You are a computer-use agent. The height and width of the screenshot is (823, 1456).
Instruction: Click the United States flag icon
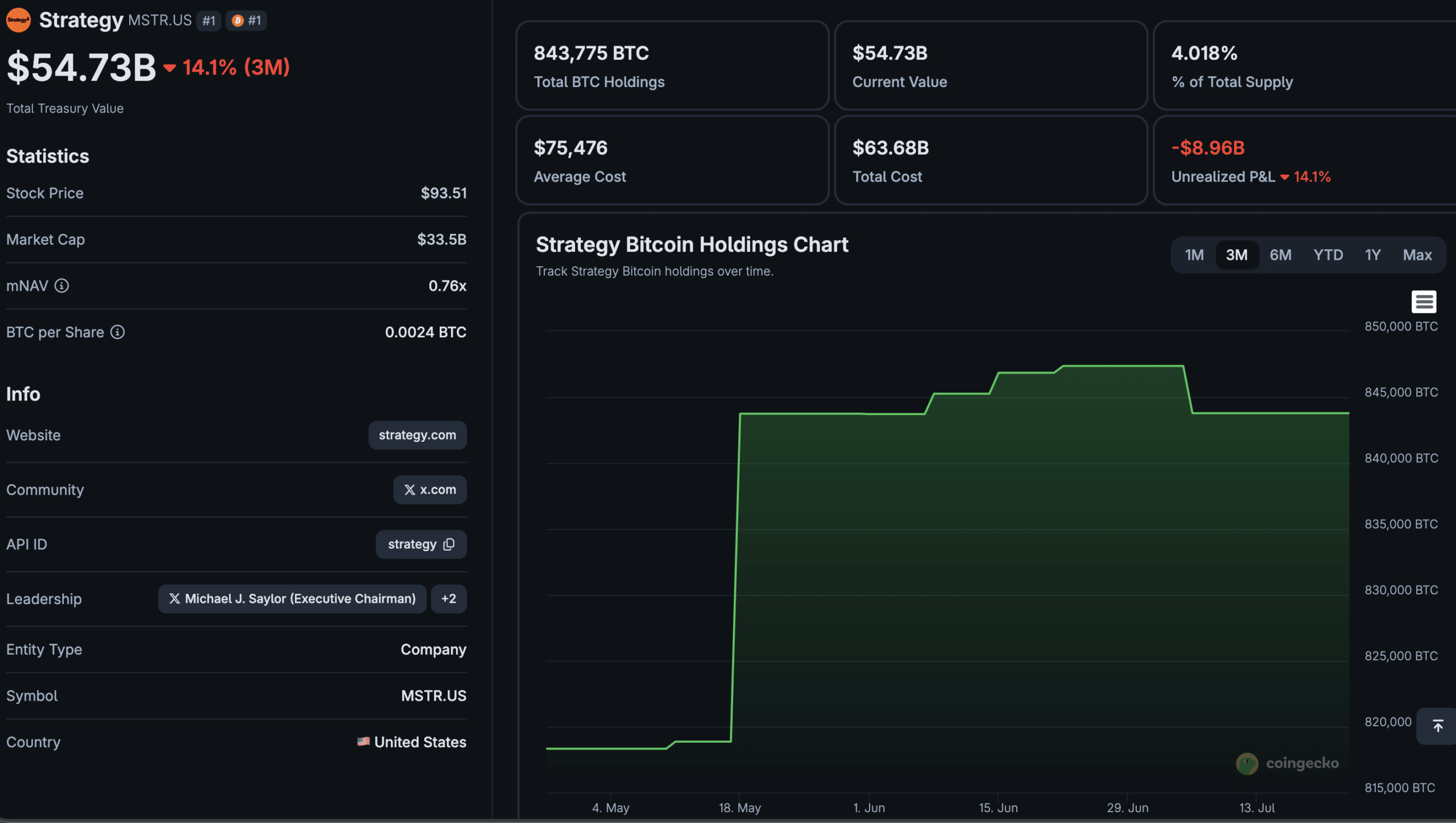click(x=363, y=742)
